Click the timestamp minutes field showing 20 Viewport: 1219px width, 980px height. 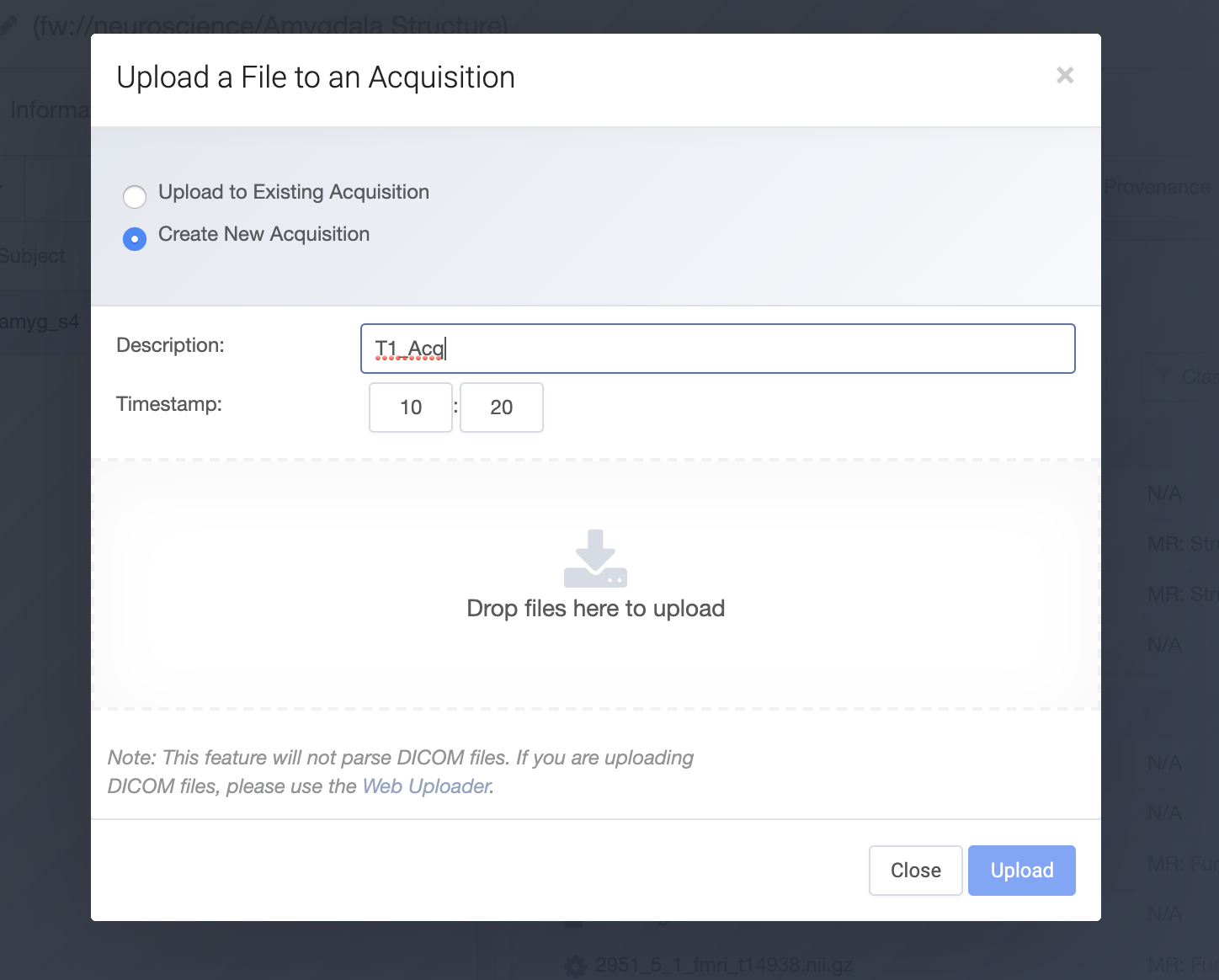pyautogui.click(x=502, y=407)
